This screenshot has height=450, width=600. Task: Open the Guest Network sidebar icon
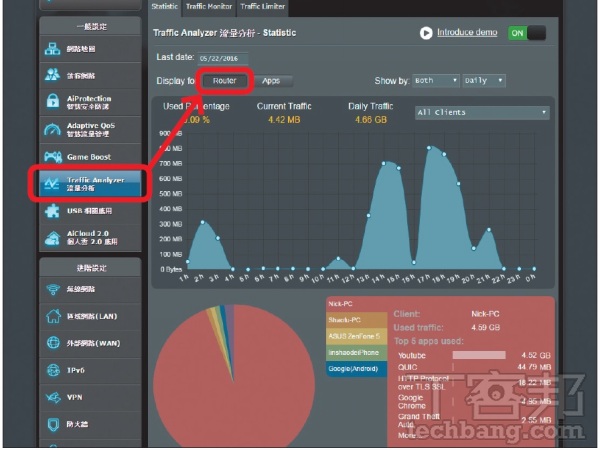pos(52,75)
